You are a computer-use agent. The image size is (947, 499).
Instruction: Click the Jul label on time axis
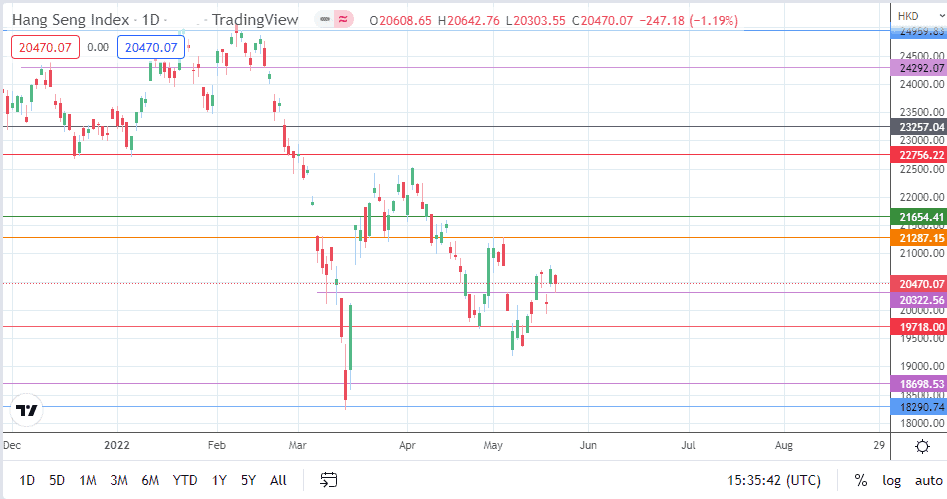pos(688,445)
